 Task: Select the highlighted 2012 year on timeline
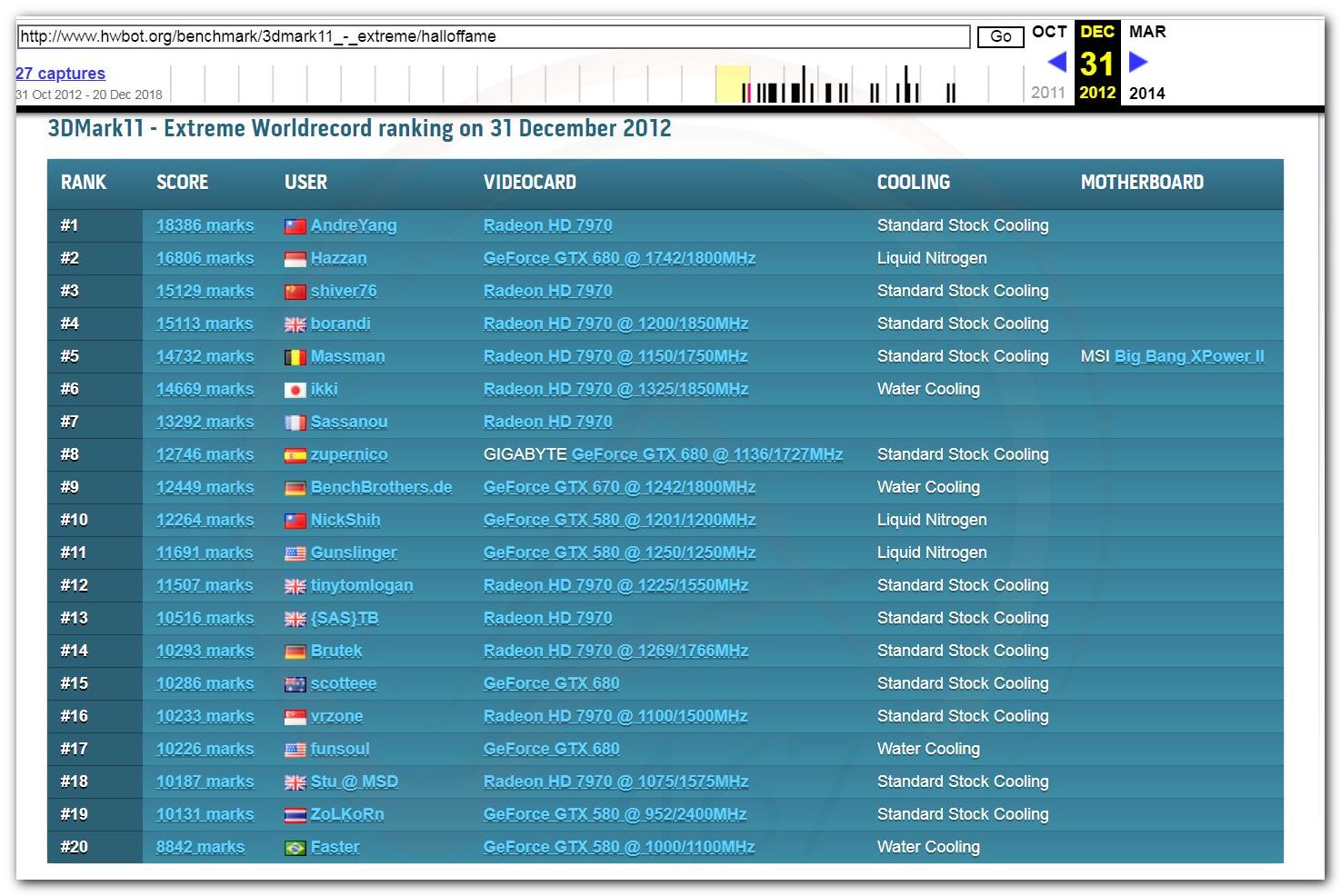(1096, 93)
